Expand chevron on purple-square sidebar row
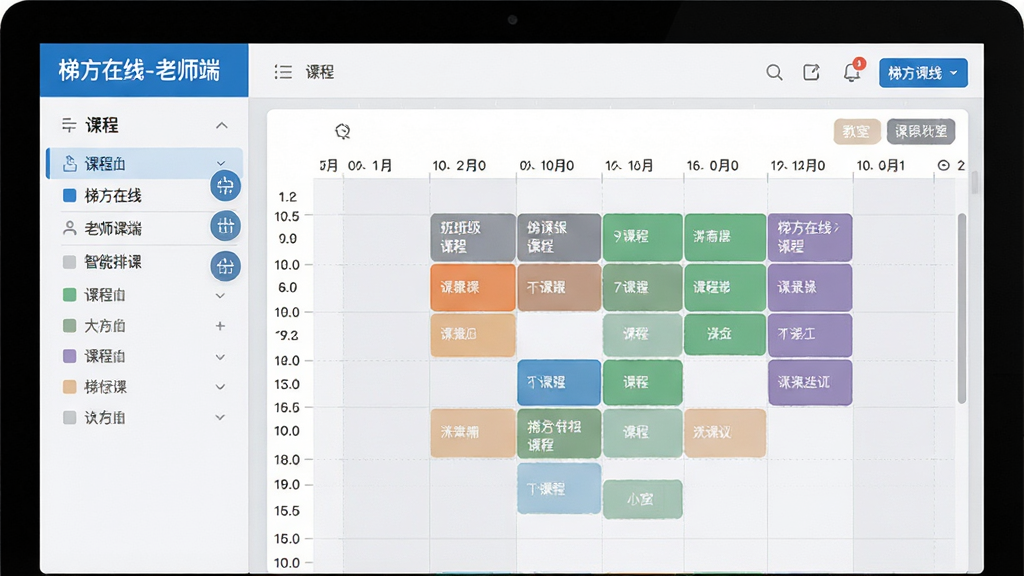 [x=221, y=357]
